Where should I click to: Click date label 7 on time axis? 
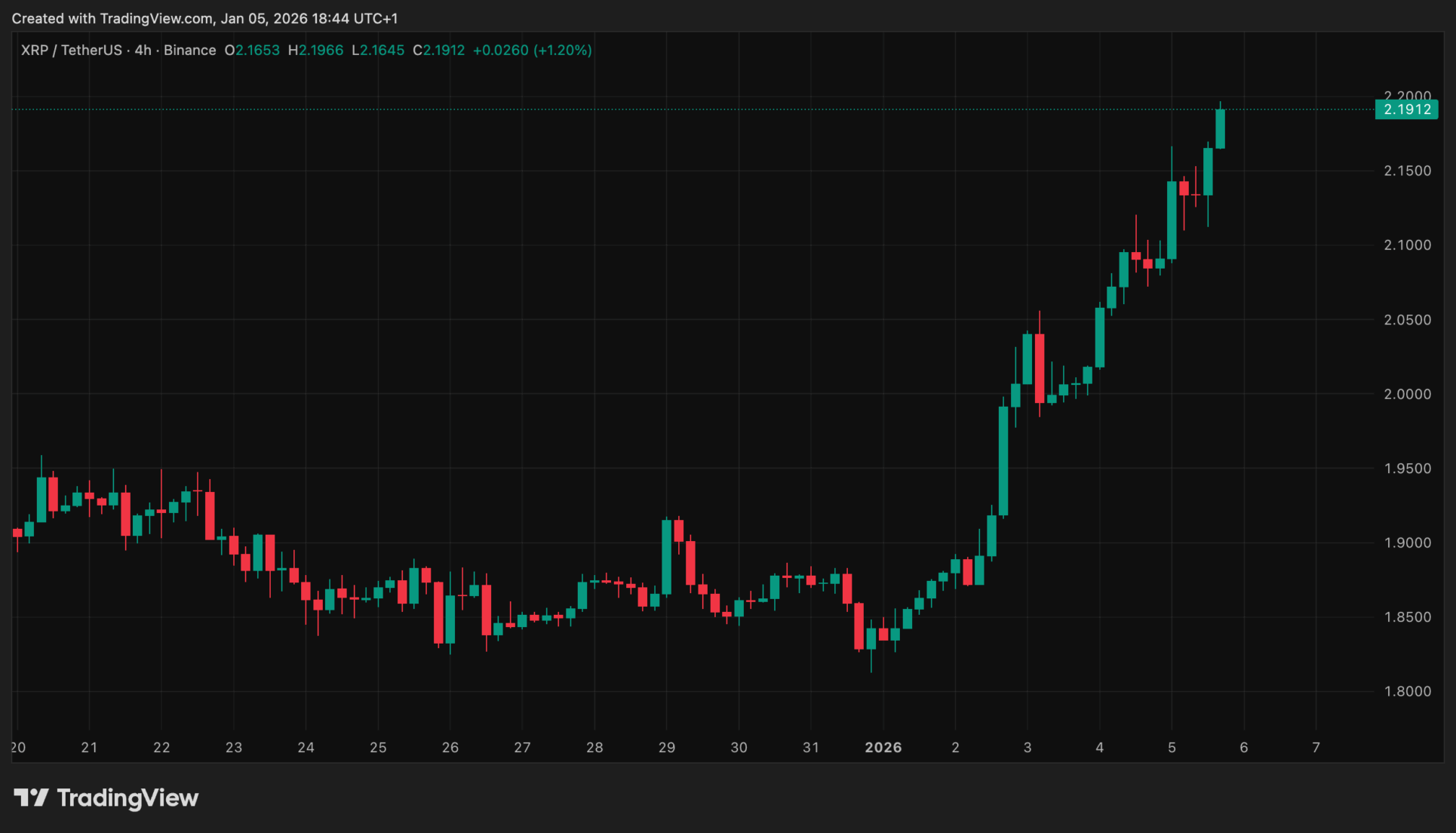pyautogui.click(x=1316, y=747)
